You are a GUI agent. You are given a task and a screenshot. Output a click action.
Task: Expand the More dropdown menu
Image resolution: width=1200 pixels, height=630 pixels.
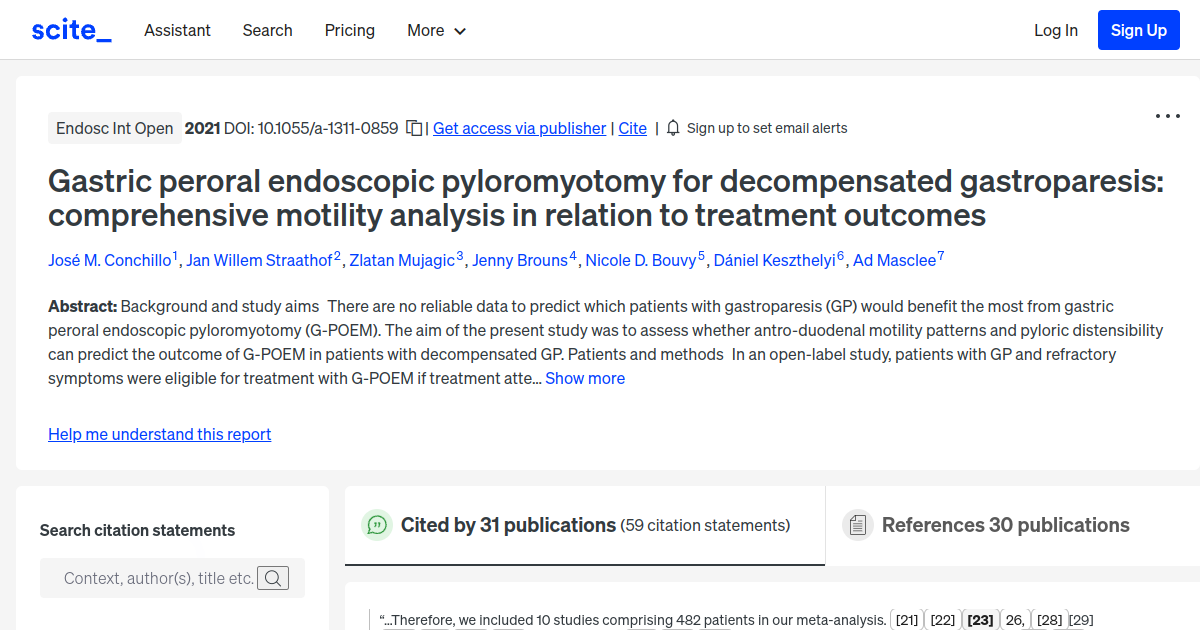pyautogui.click(x=436, y=30)
